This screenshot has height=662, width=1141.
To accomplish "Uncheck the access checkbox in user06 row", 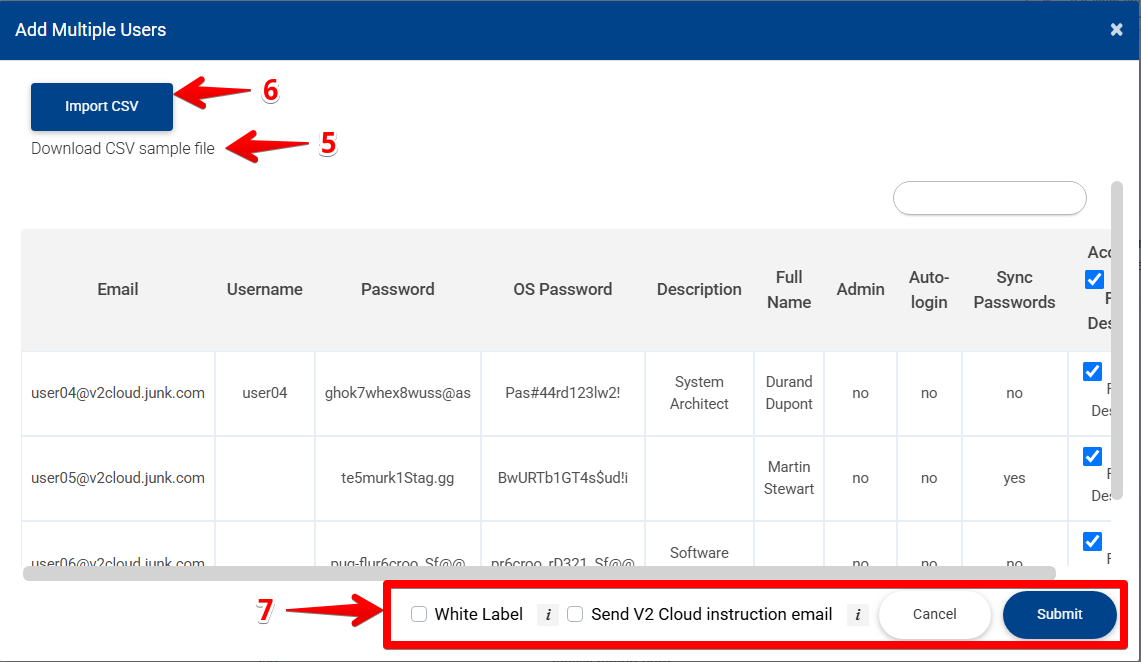I will (x=1092, y=541).
